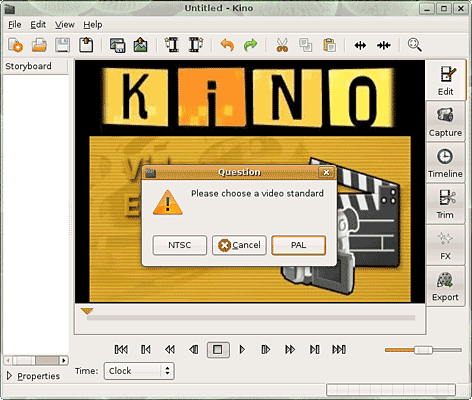Screen dimensions: 472x400
Task: Click Cancel in the Question dialog
Action: [x=239, y=245]
